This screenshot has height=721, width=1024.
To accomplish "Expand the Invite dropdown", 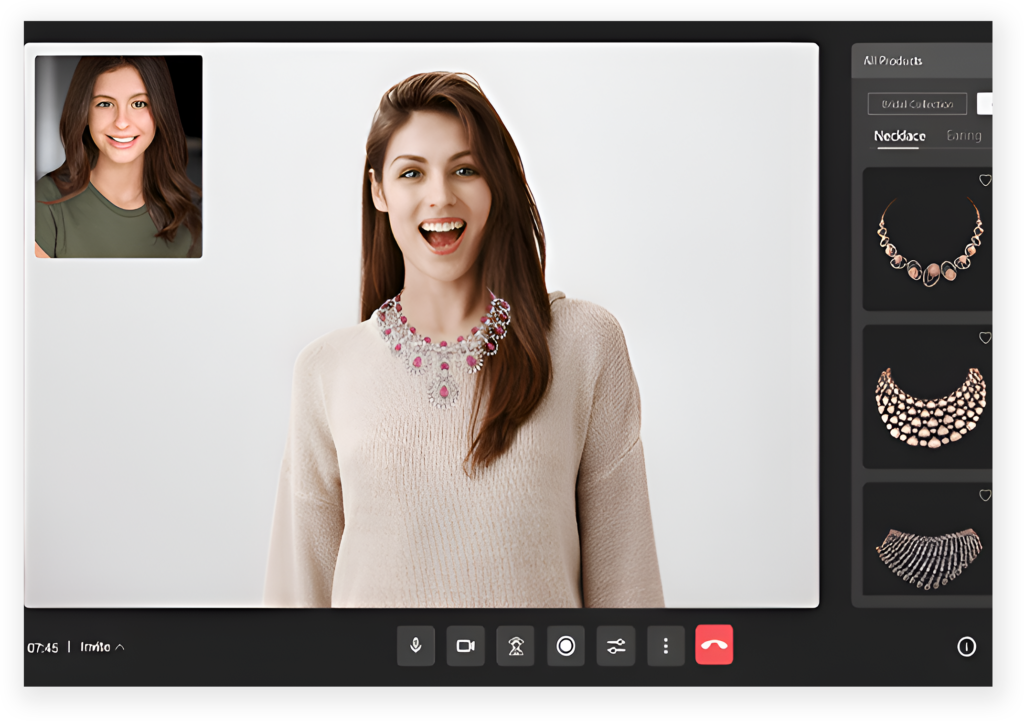I will [103, 647].
